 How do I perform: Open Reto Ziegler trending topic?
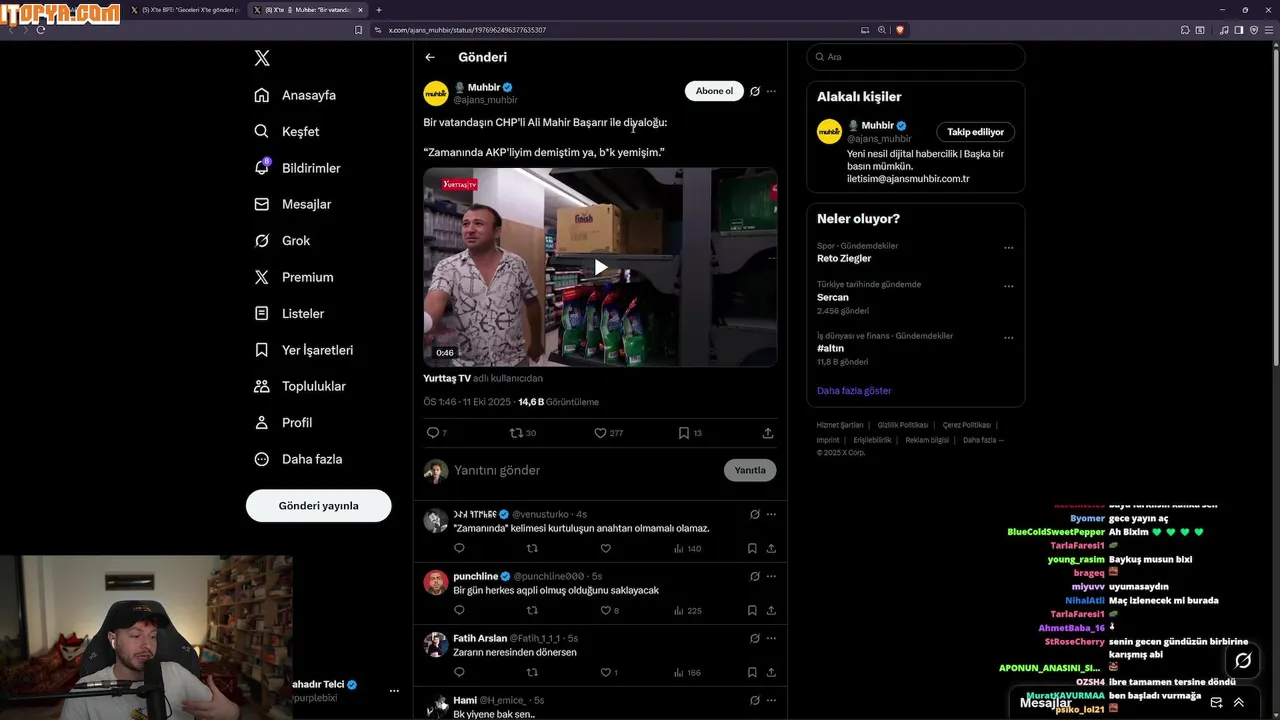[x=844, y=258]
